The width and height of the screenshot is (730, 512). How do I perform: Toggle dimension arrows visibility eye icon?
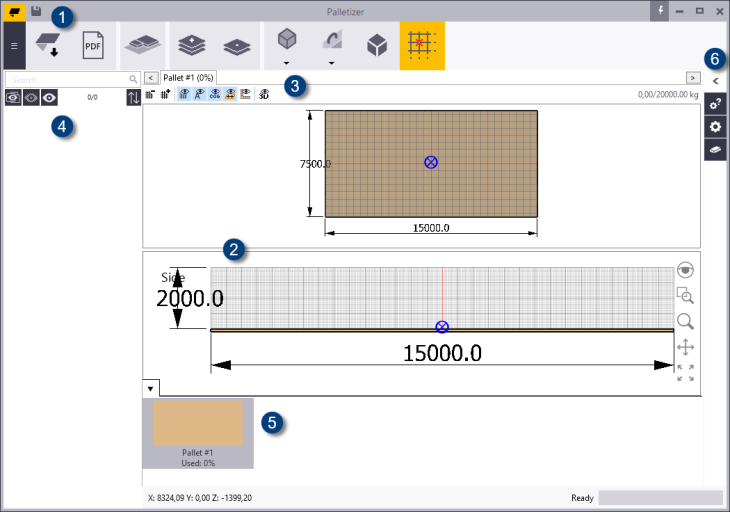click(x=230, y=94)
